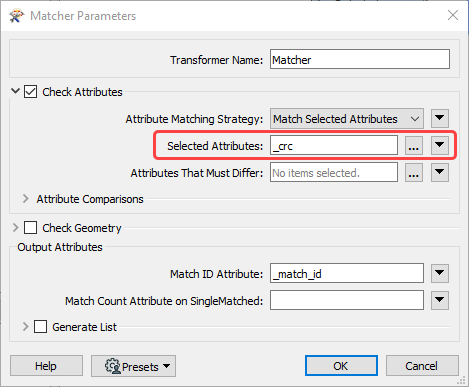This screenshot has width=469, height=387.
Task: Open Attribute Matching Strategy dropdown
Action: [347, 119]
